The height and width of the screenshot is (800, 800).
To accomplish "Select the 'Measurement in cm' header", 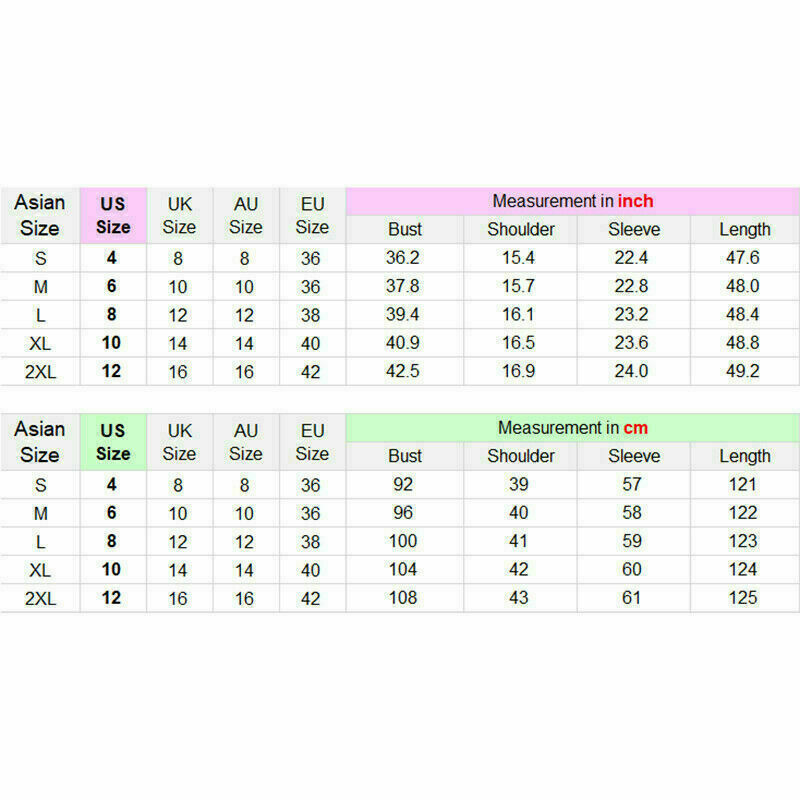I will (x=572, y=428).
